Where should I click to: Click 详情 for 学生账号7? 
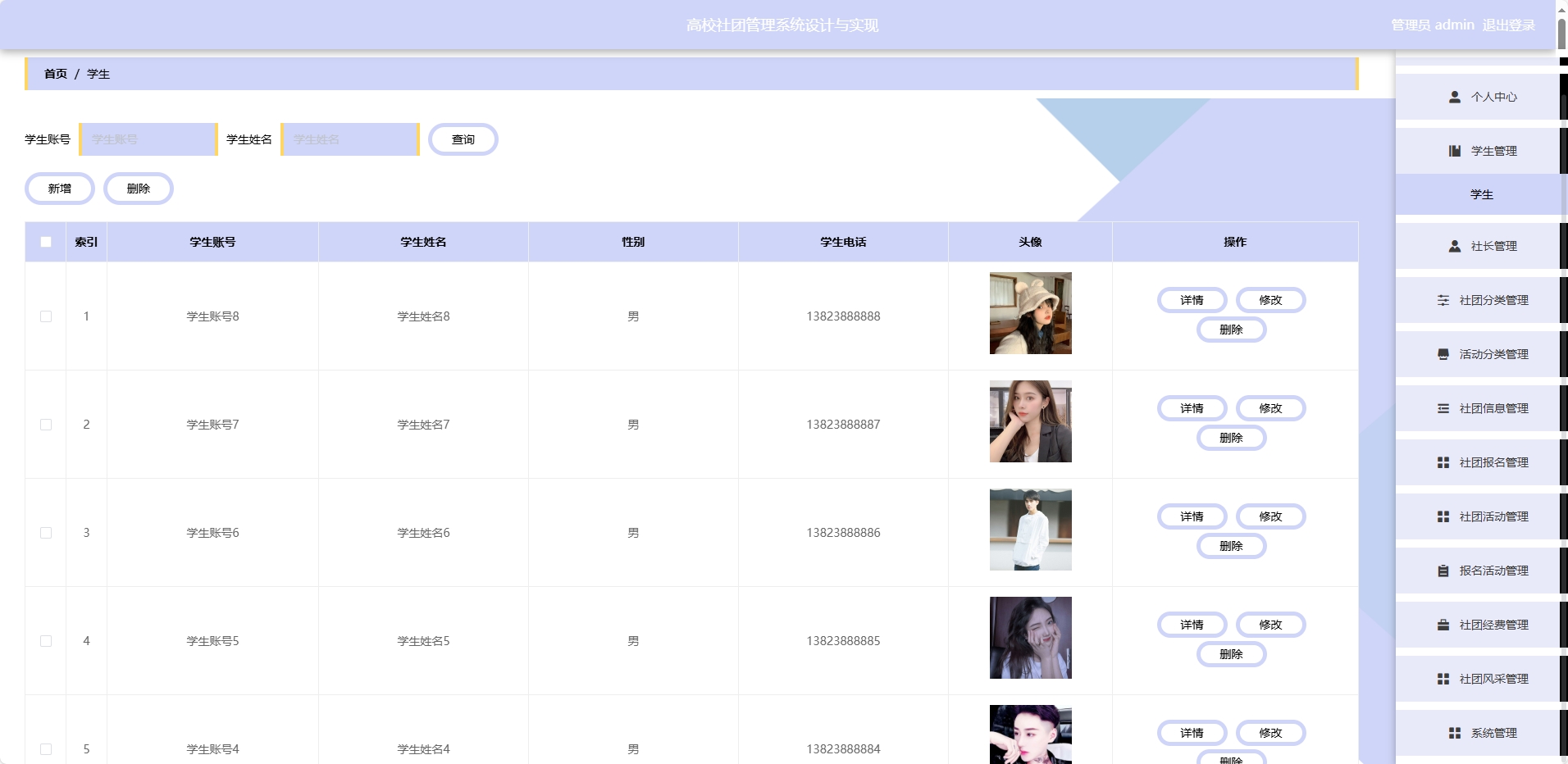(1192, 408)
